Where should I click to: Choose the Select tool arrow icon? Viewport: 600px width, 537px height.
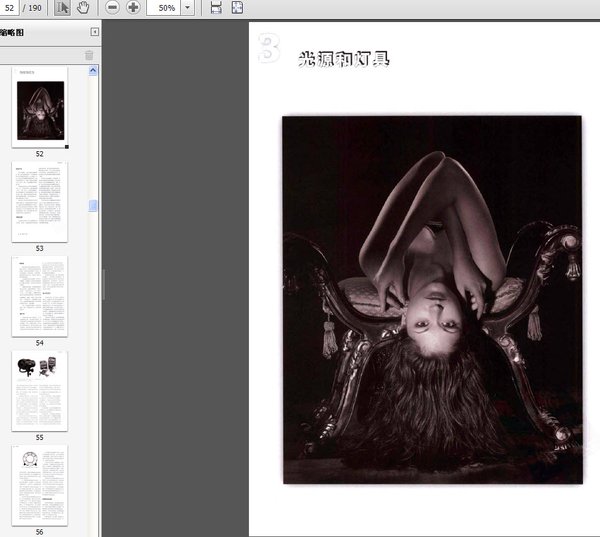pos(62,8)
